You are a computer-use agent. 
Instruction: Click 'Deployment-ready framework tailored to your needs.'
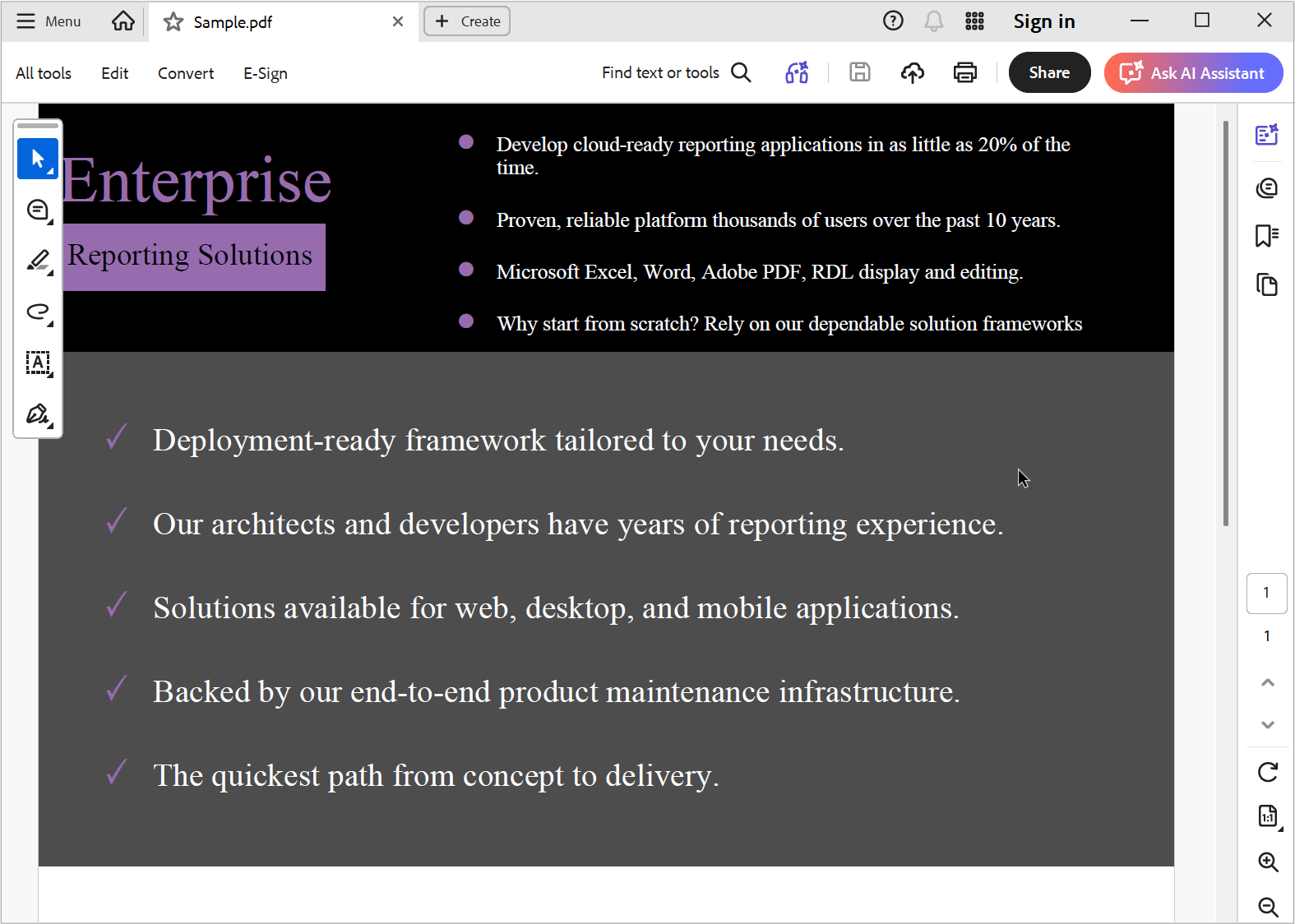point(498,441)
